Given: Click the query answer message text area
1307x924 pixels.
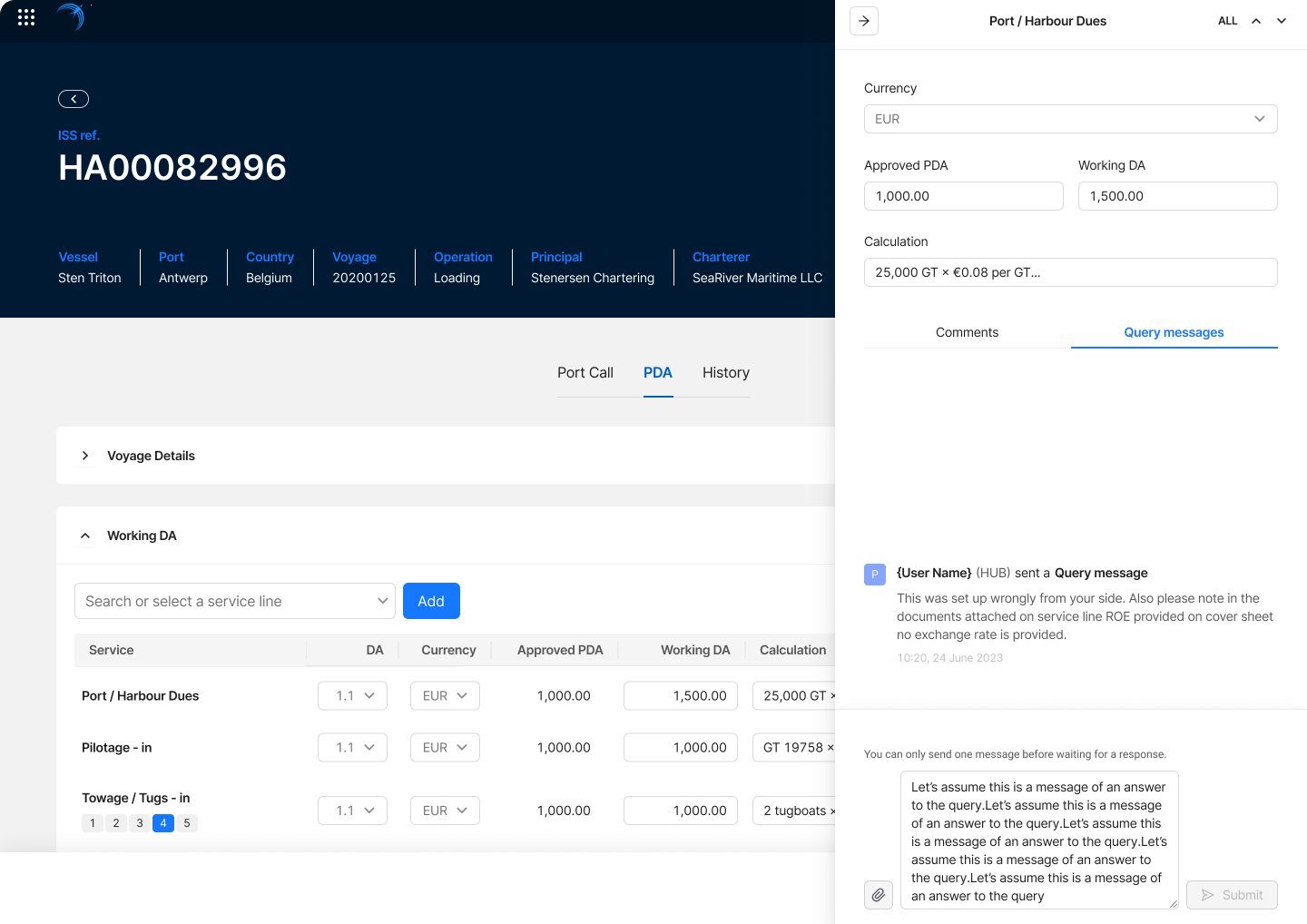Looking at the screenshot, I should (1039, 840).
